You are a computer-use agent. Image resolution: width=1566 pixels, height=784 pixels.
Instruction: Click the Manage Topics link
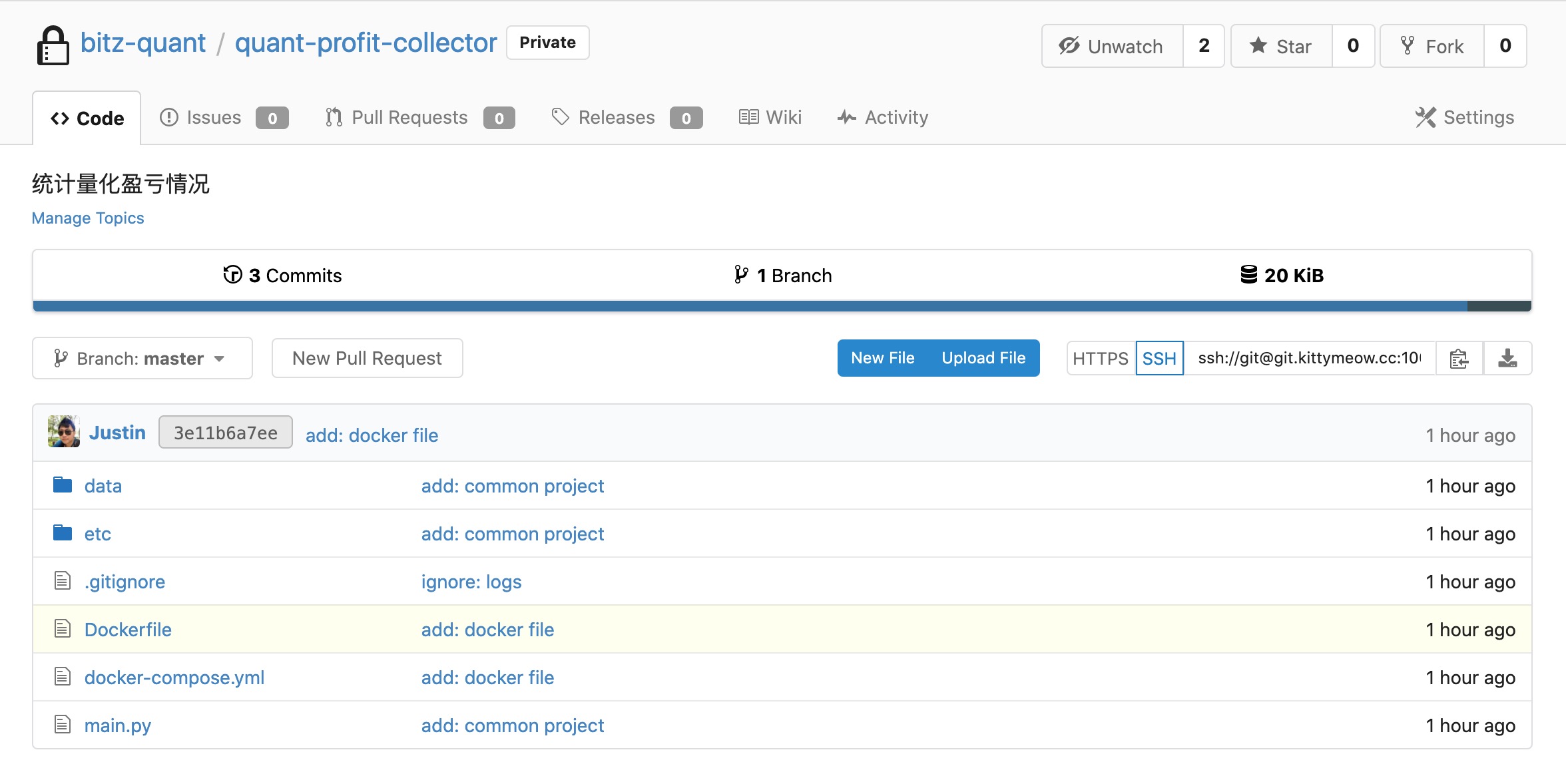pyautogui.click(x=88, y=218)
